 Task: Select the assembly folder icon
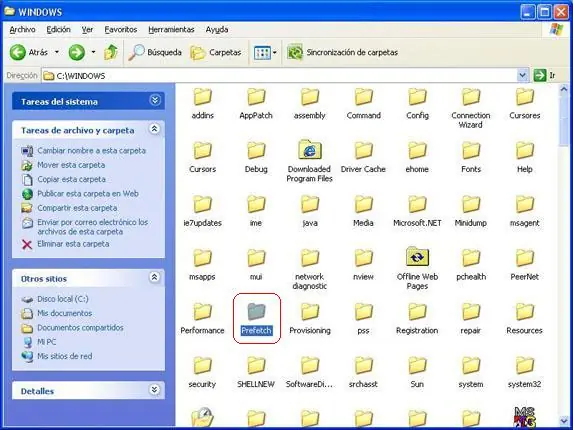310,97
